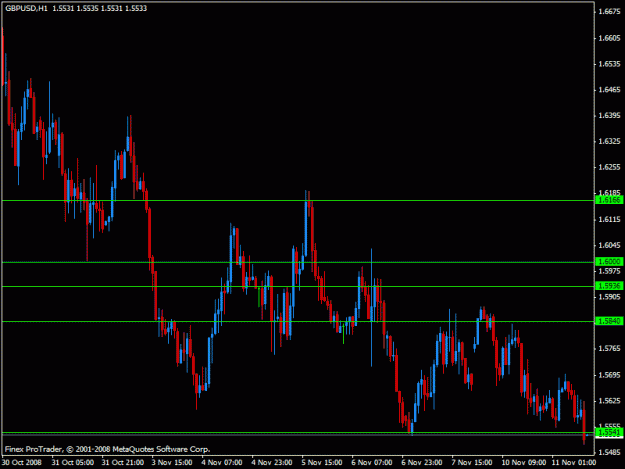Click the 1.6045 price scale value
This screenshot has height=469, width=625.
pyautogui.click(x=609, y=245)
